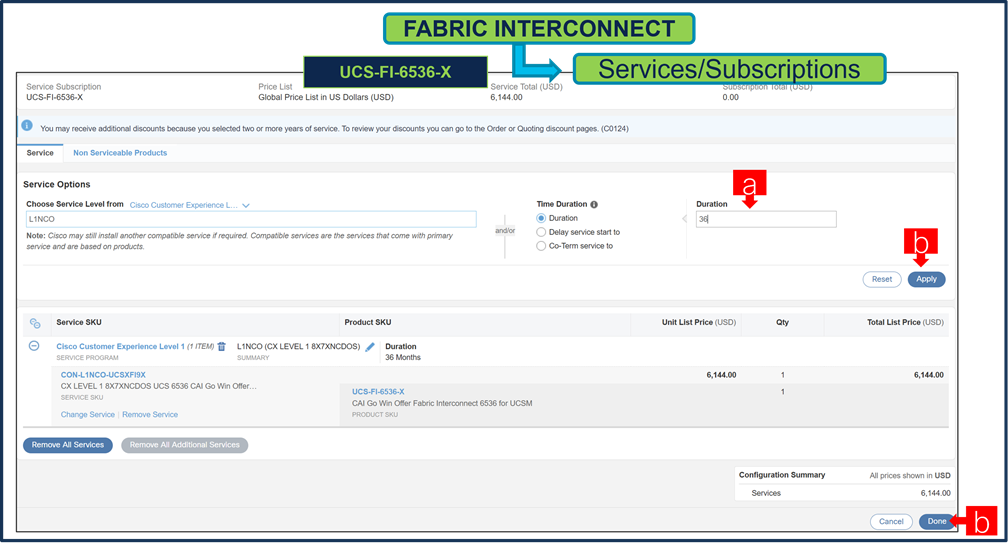Click Remove All Additional Services button
Viewport: 1008px width, 556px height.
[184, 445]
